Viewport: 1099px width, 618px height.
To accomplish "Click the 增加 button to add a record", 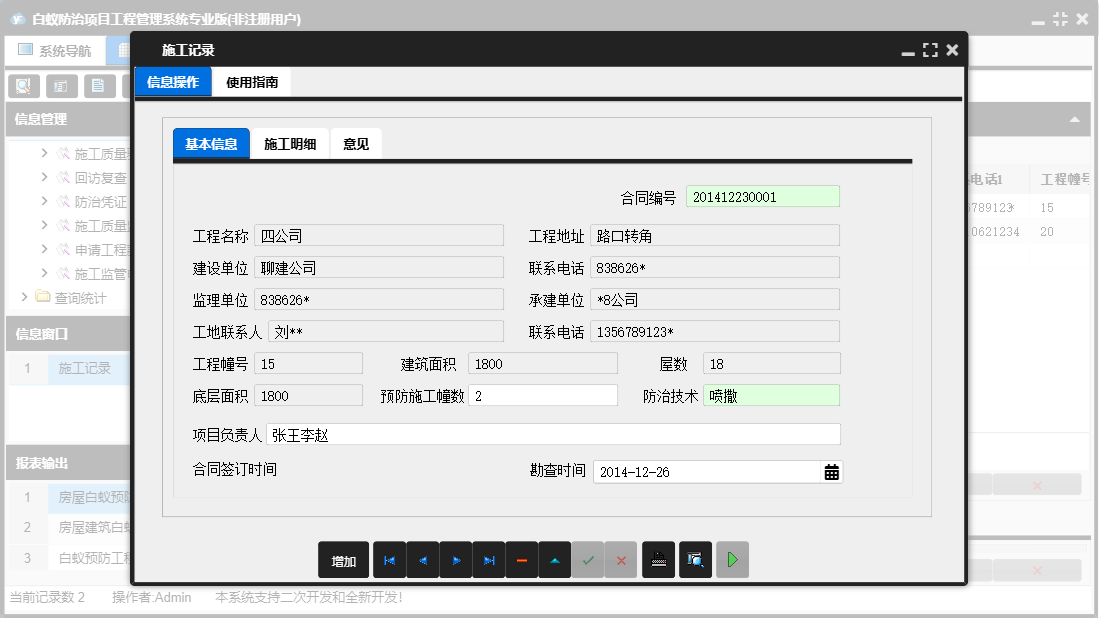I will (343, 560).
